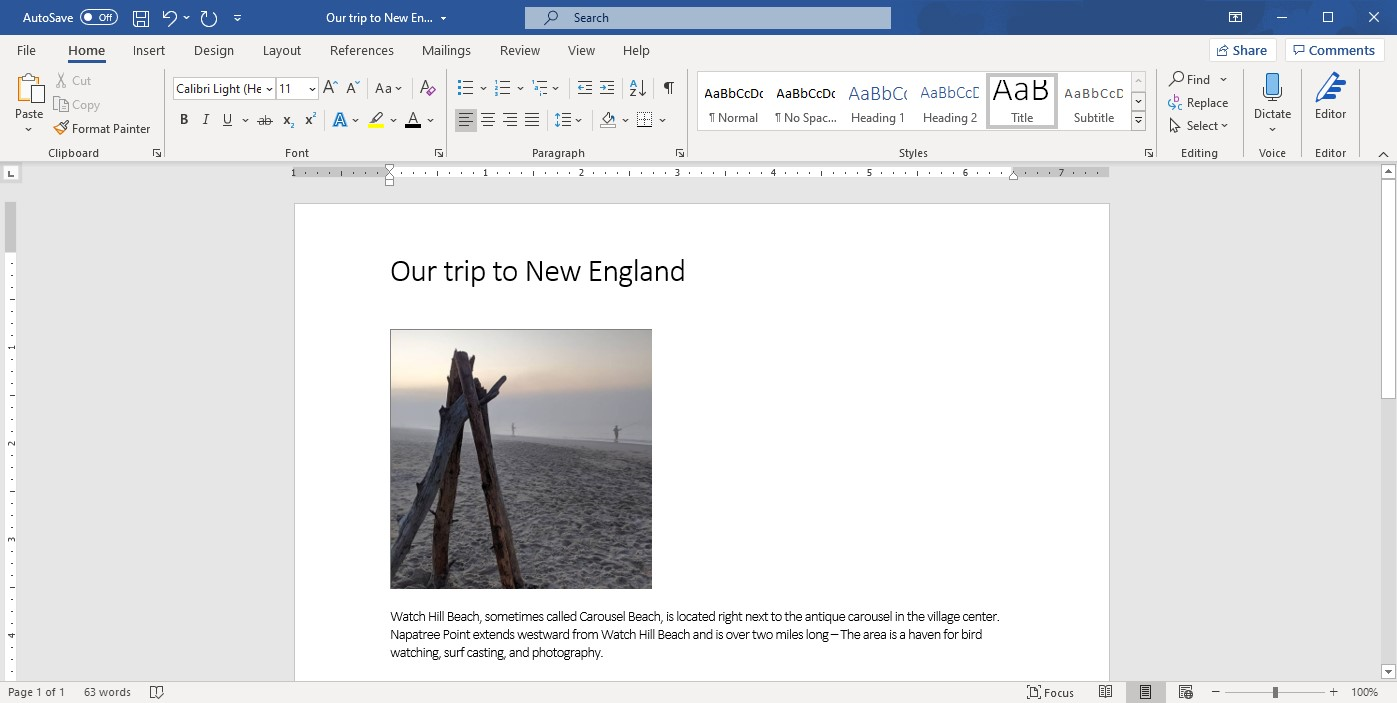
Task: Click the proofing book icon in status bar
Action: click(156, 692)
